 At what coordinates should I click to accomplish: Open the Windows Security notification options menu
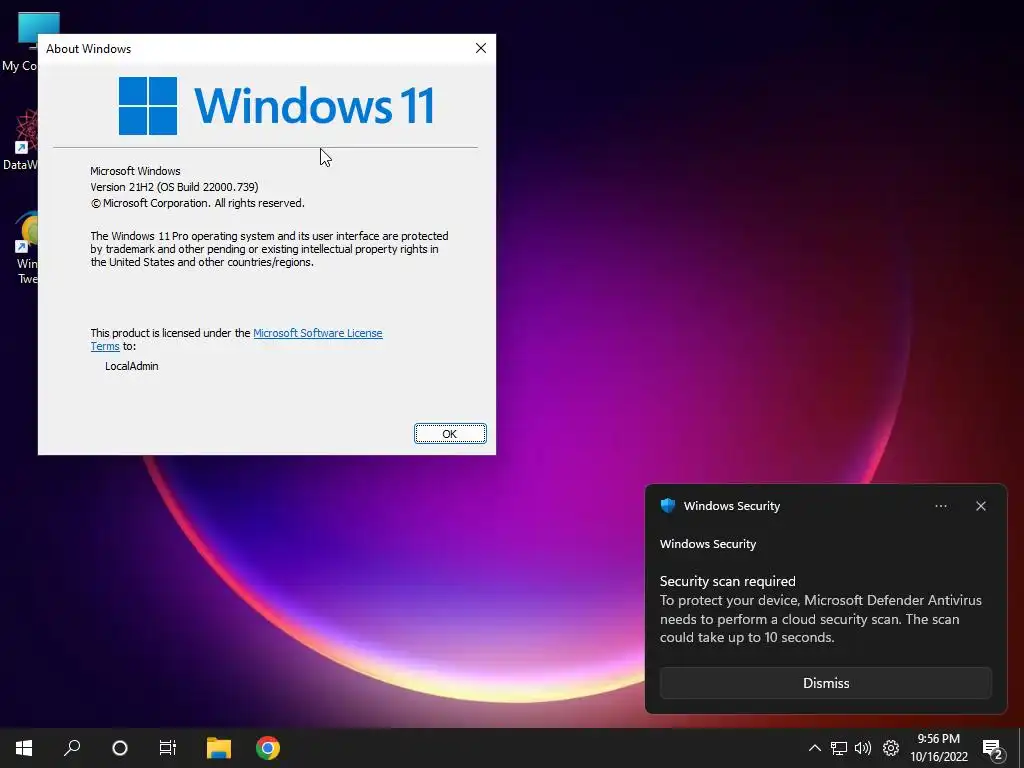941,506
